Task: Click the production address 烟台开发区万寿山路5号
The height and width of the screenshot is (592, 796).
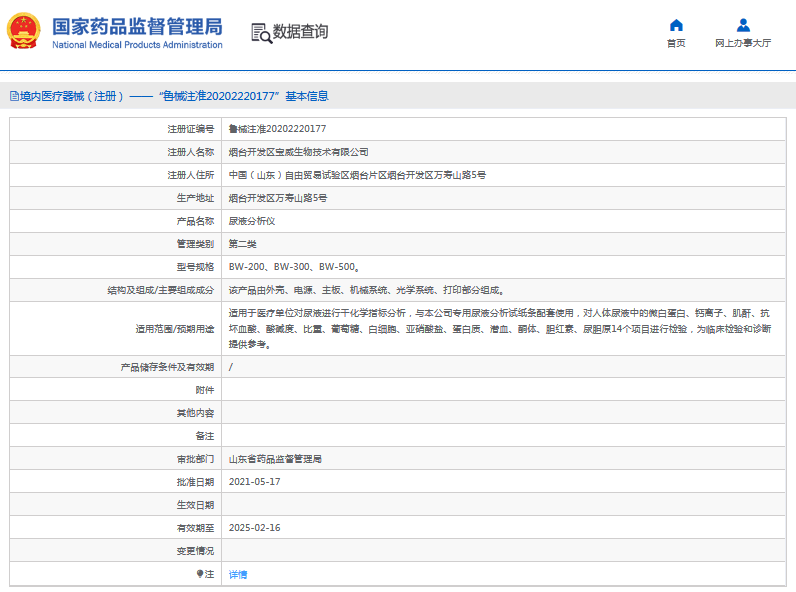Action: (x=278, y=198)
